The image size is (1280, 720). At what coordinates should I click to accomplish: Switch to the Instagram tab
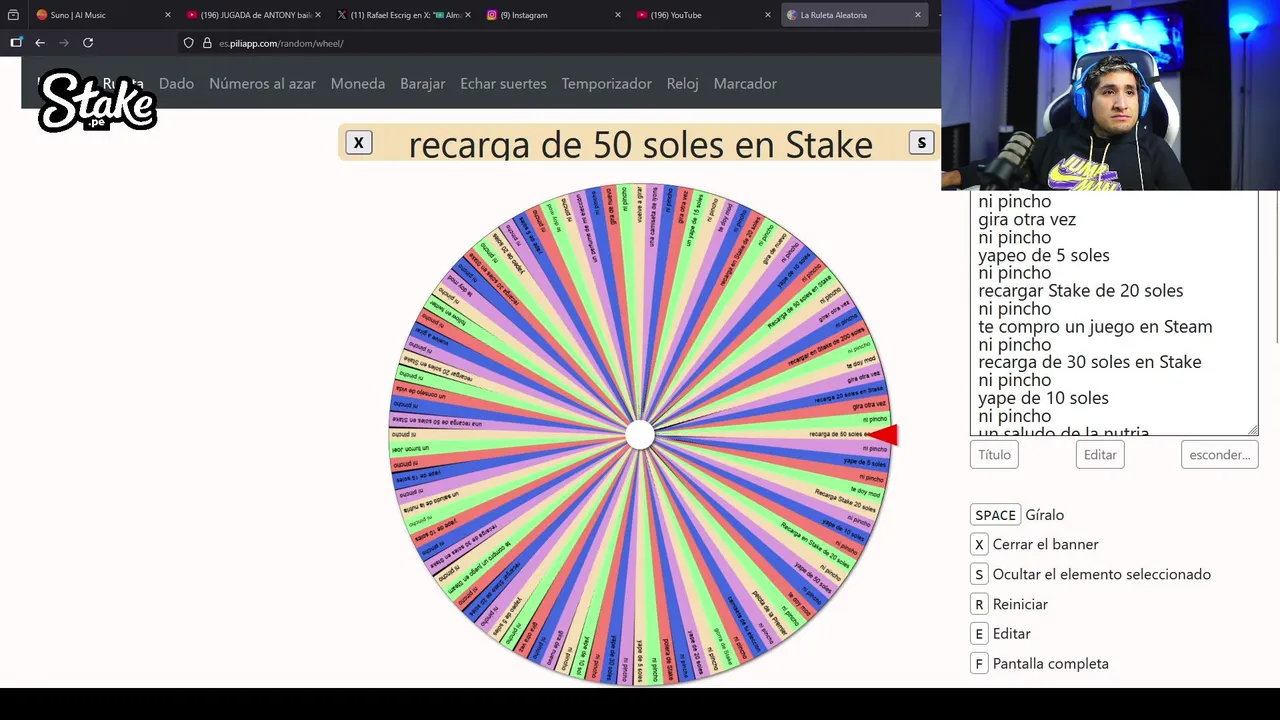553,15
